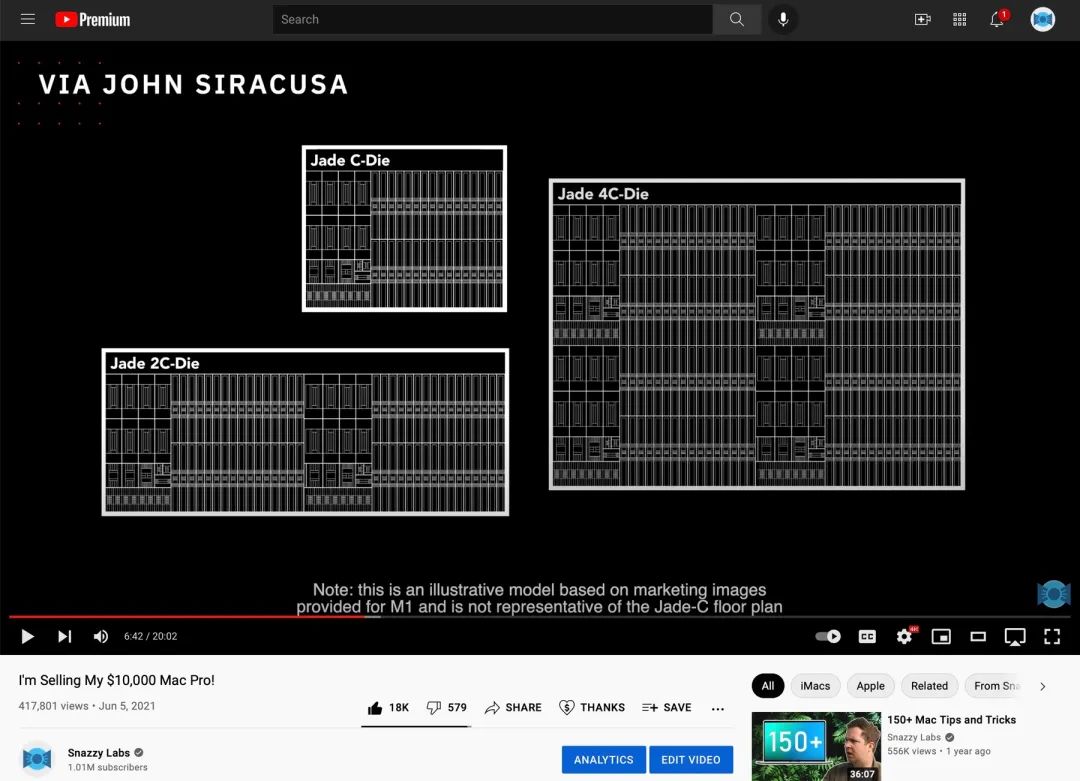Open the player settings gear
The height and width of the screenshot is (781, 1080).
tap(904, 636)
